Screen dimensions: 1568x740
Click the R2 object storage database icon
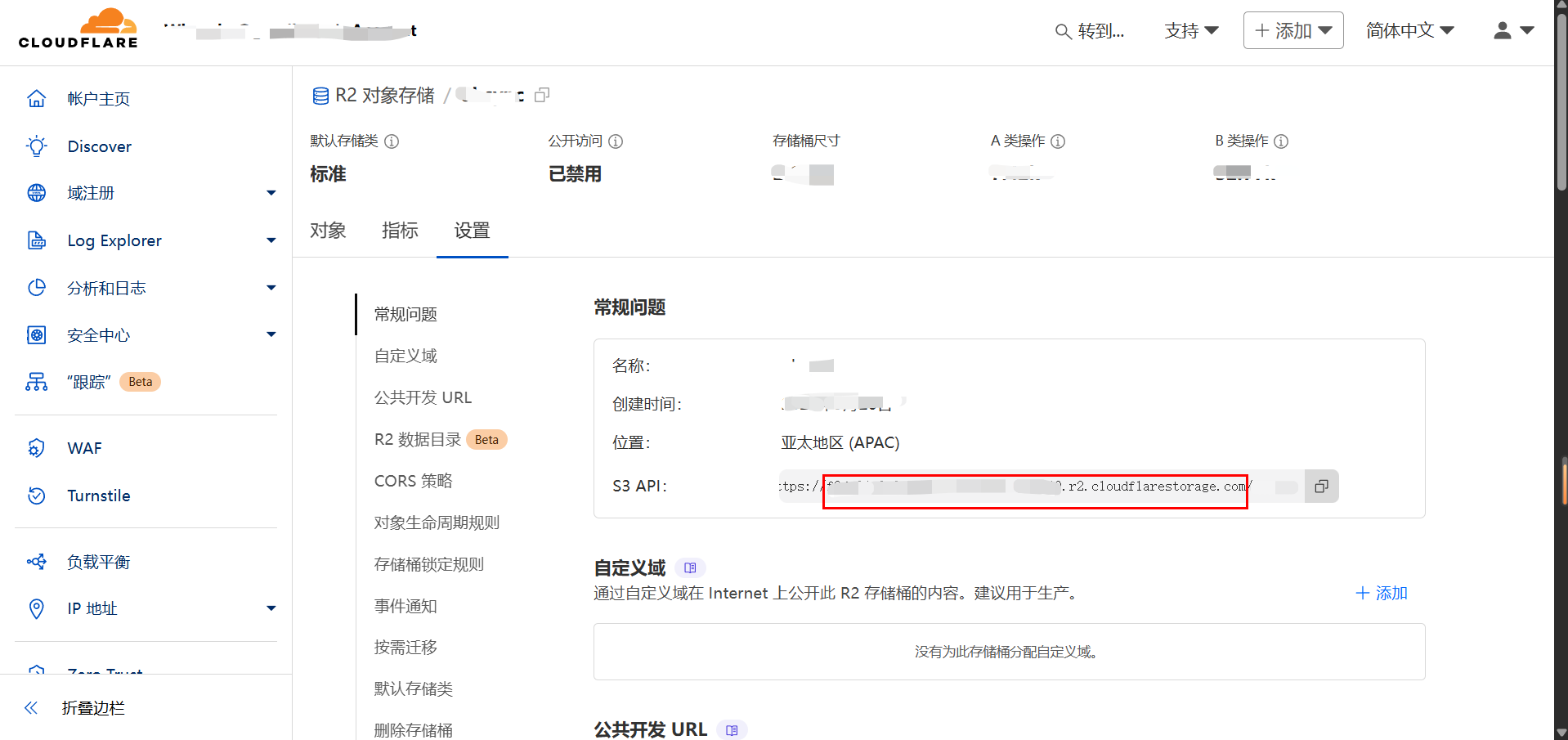[x=320, y=96]
